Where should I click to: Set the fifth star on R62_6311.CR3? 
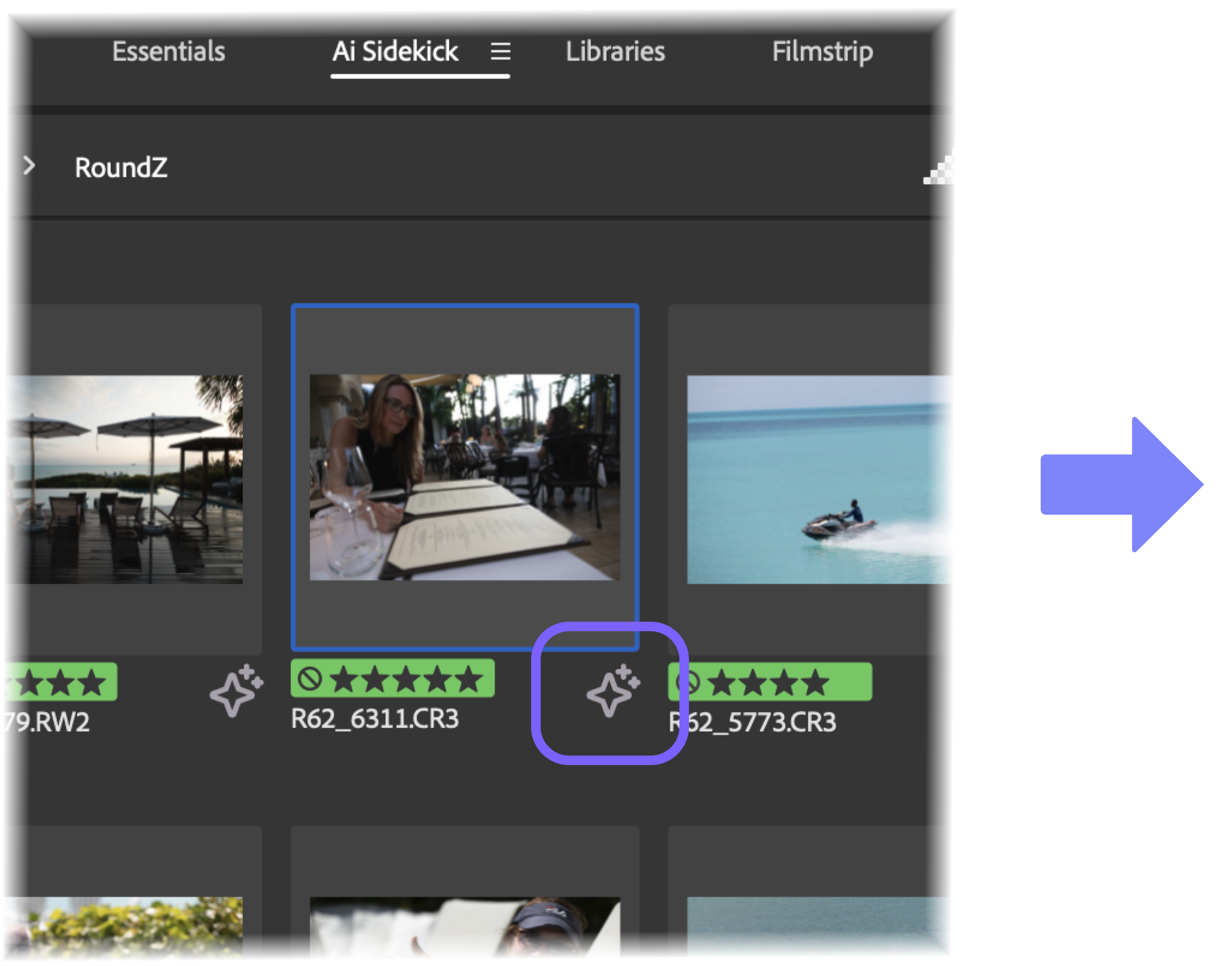pos(469,680)
